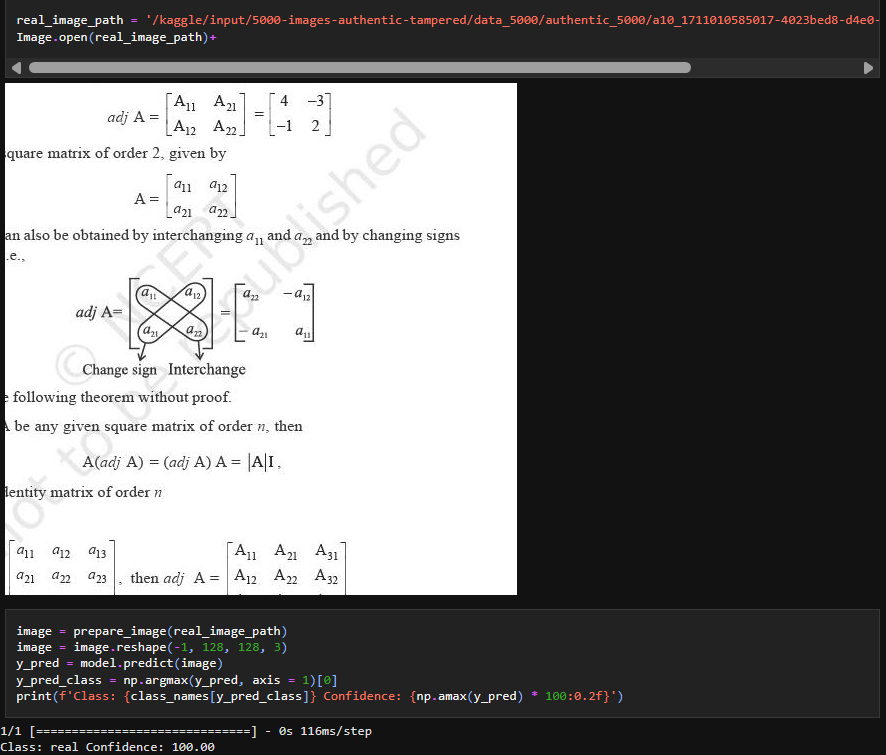
Task: Click the left scroll arrow of the code cell
Action: (14, 67)
